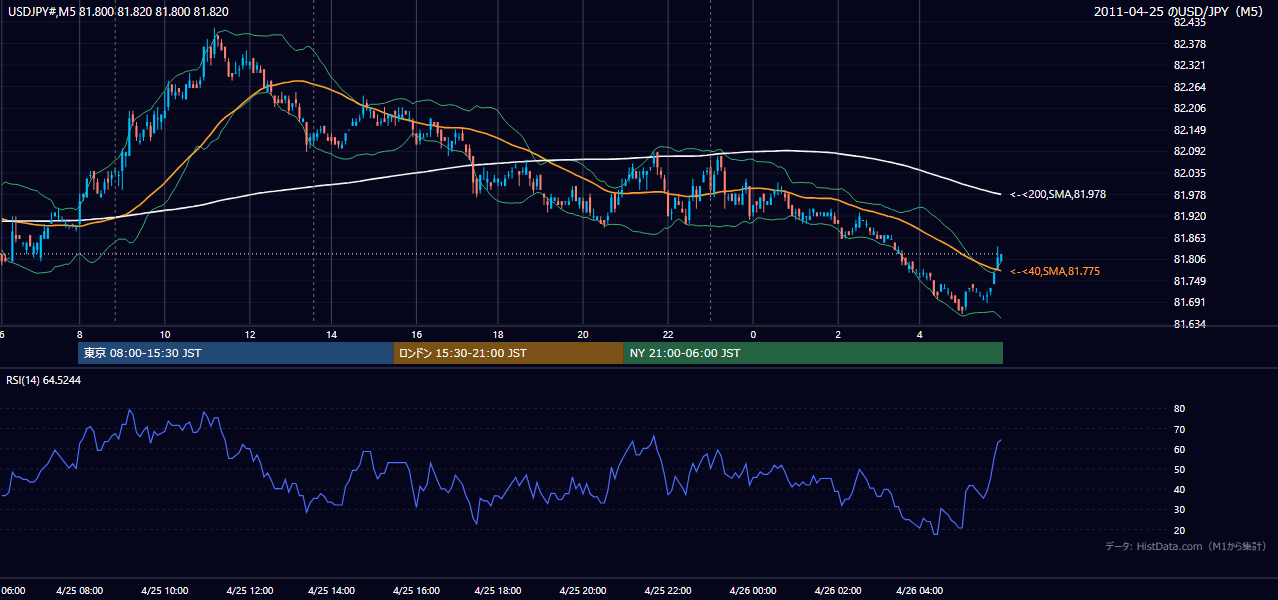
Task: Click the 4/26 02:00 time label
Action: click(x=836, y=590)
